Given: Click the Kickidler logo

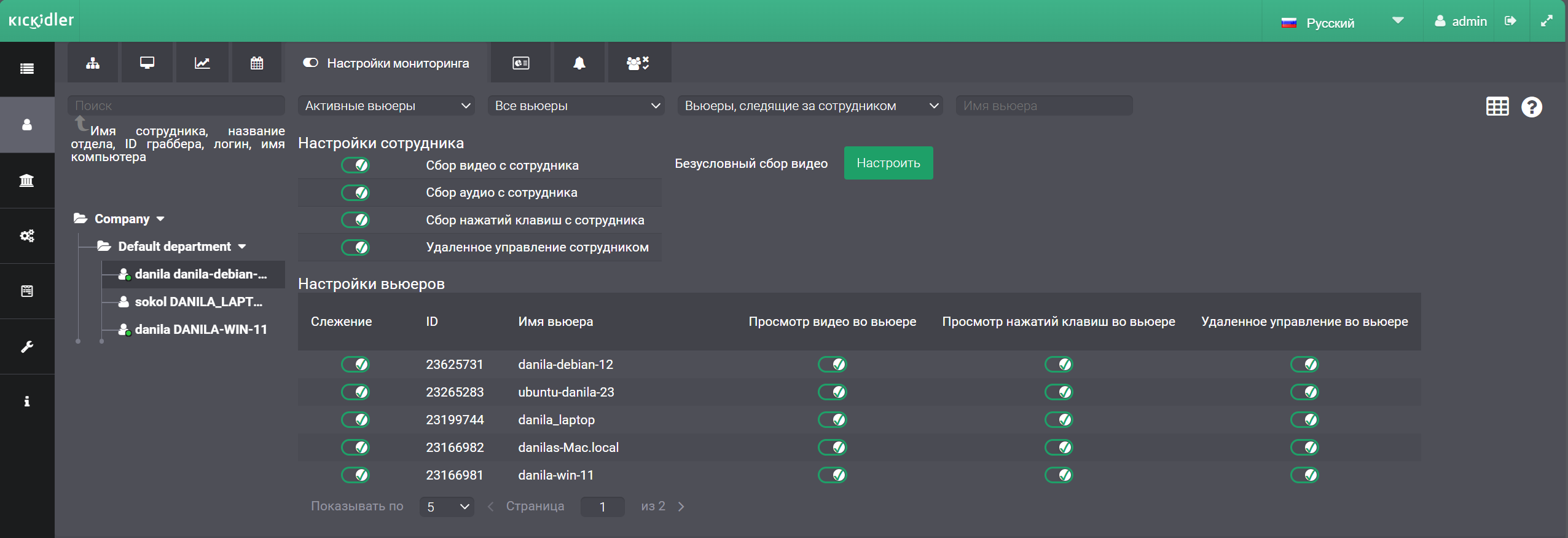Looking at the screenshot, I should (41, 21).
